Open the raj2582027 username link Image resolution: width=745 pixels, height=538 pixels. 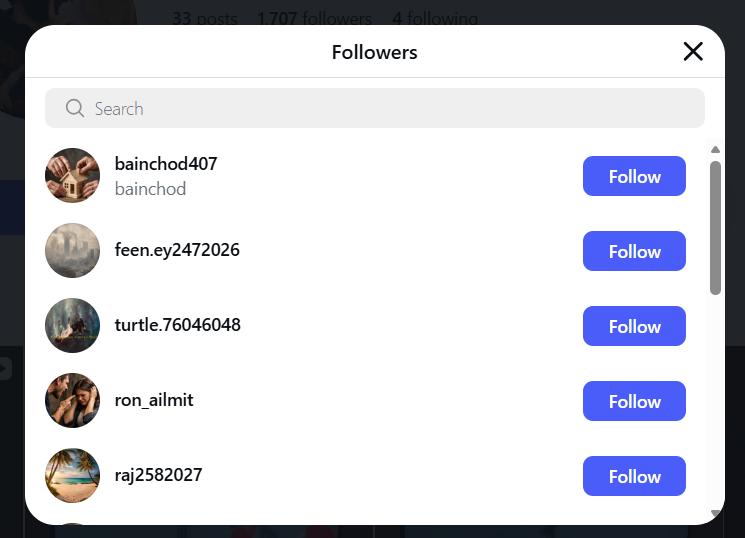pos(158,475)
